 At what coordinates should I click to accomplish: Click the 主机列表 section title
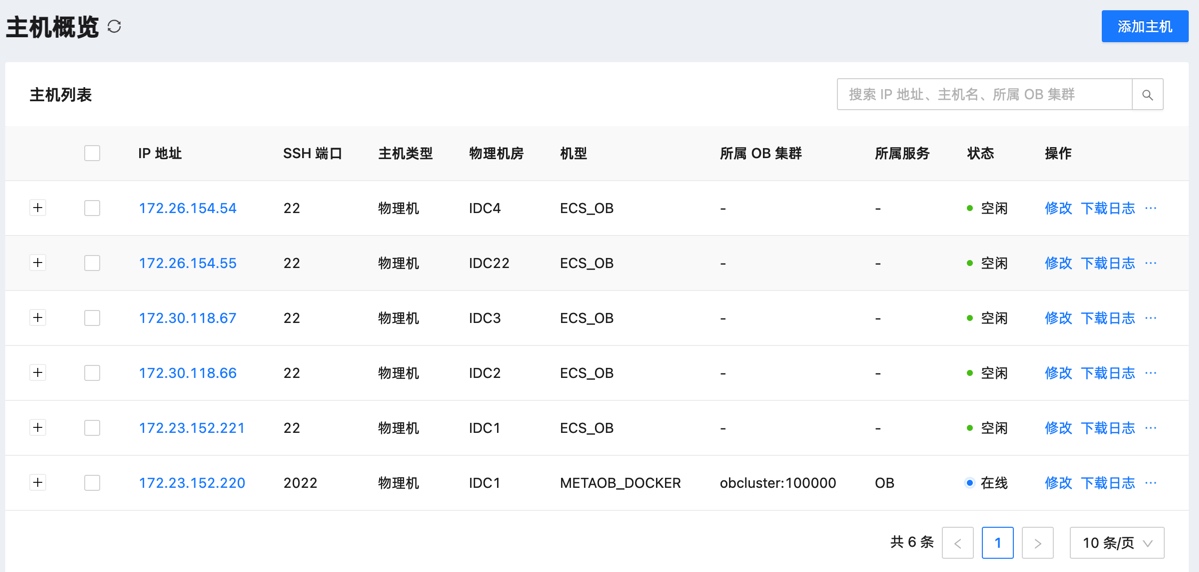coord(60,96)
